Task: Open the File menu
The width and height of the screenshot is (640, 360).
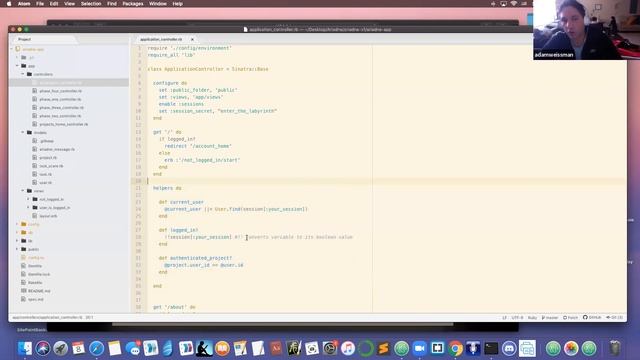Action: tap(40, 4)
